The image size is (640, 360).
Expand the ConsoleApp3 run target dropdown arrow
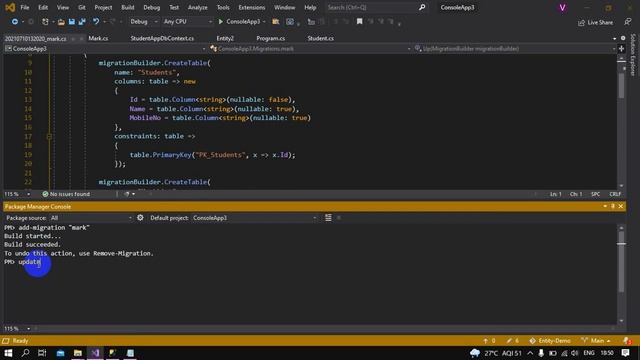click(x=264, y=22)
